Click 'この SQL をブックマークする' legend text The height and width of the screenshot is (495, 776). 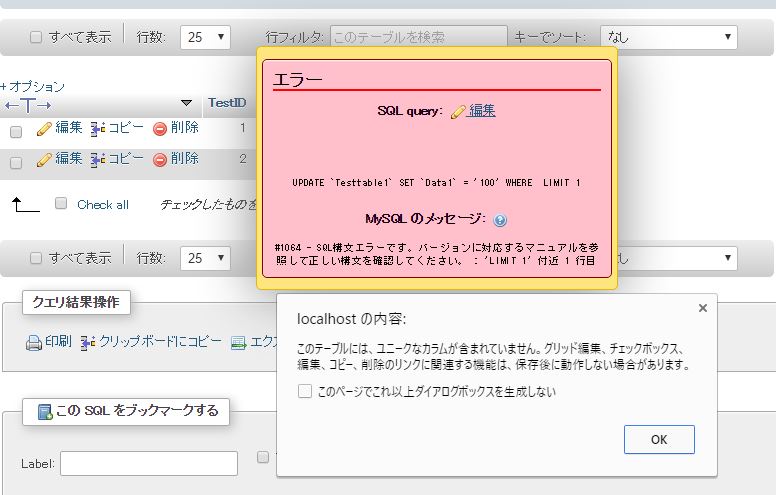[137, 411]
